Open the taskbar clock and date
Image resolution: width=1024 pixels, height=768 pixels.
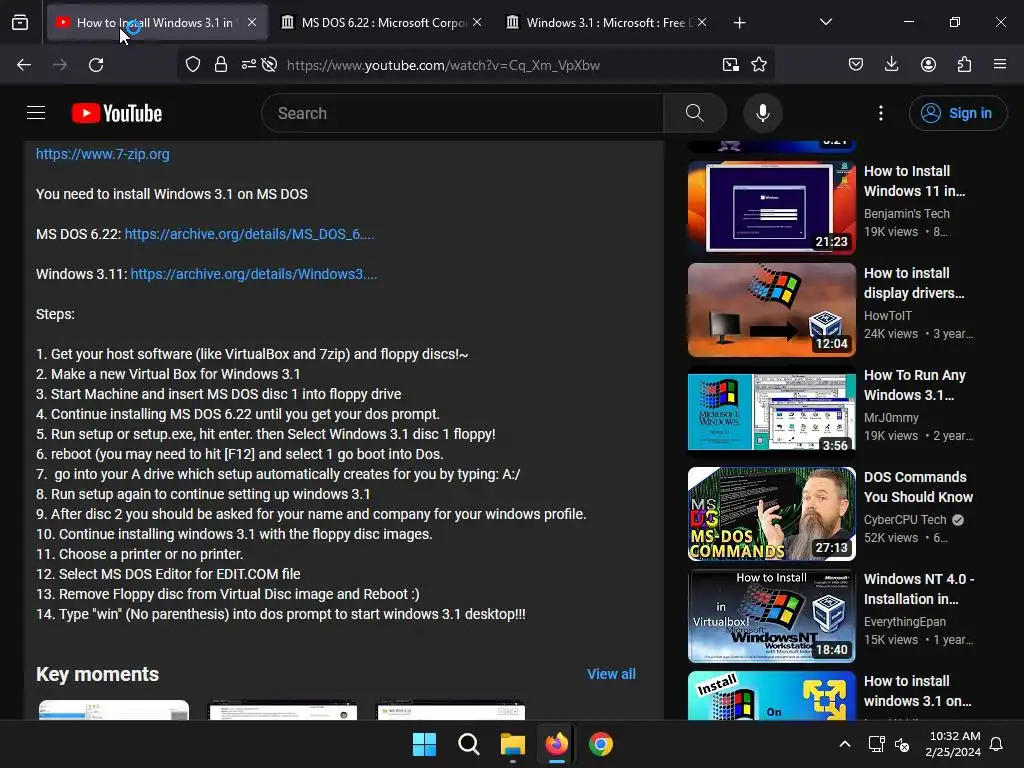(953, 744)
